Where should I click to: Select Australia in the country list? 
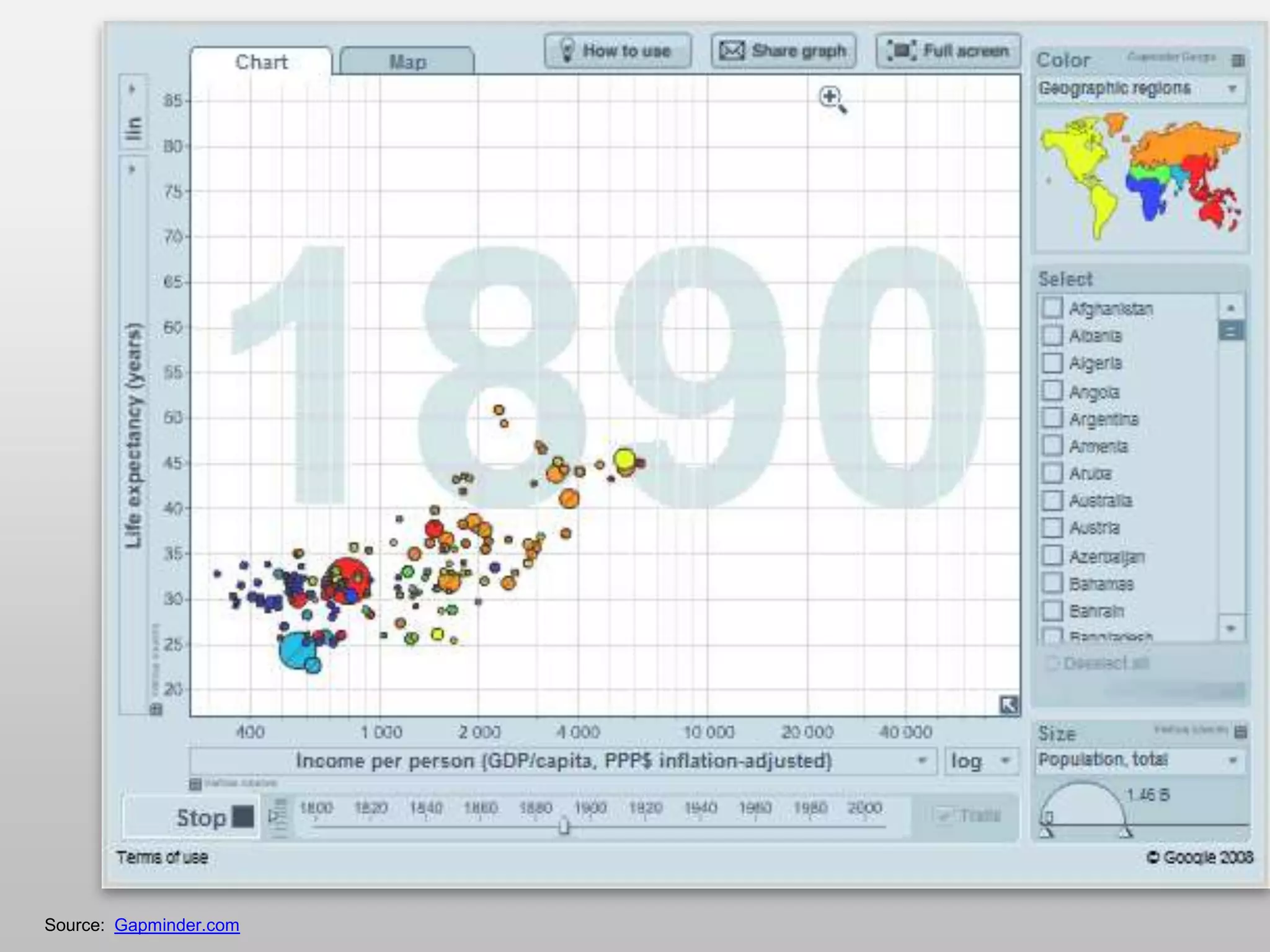[1052, 500]
